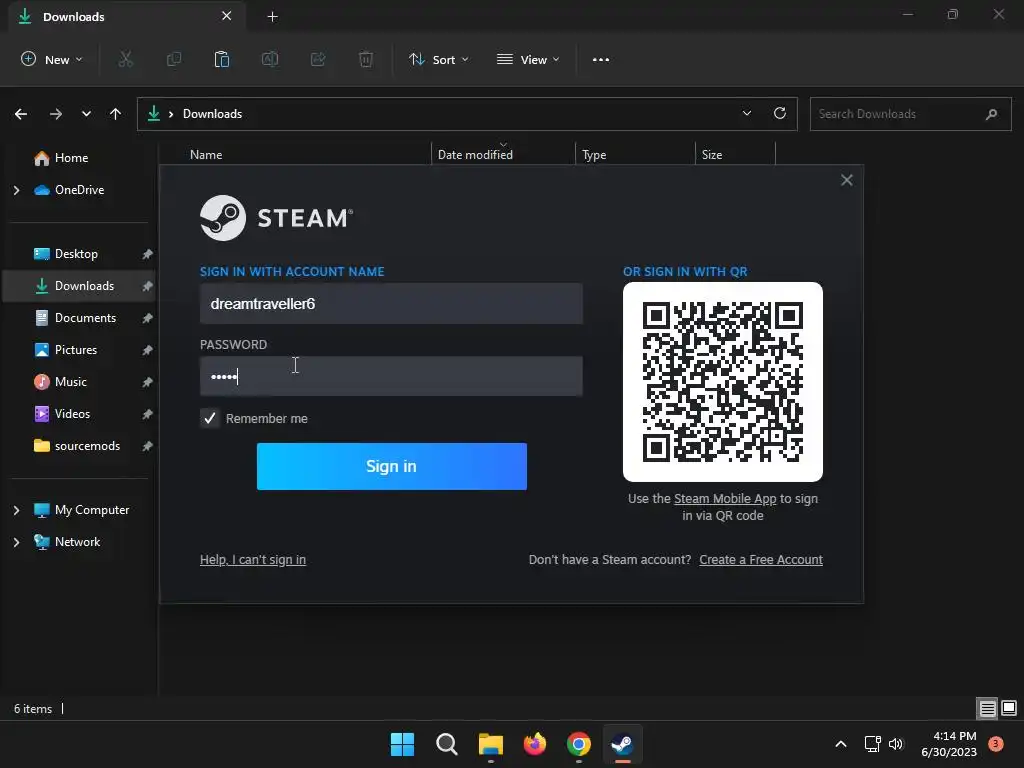The width and height of the screenshot is (1024, 768).
Task: Go forward with the right arrow
Action: click(56, 114)
